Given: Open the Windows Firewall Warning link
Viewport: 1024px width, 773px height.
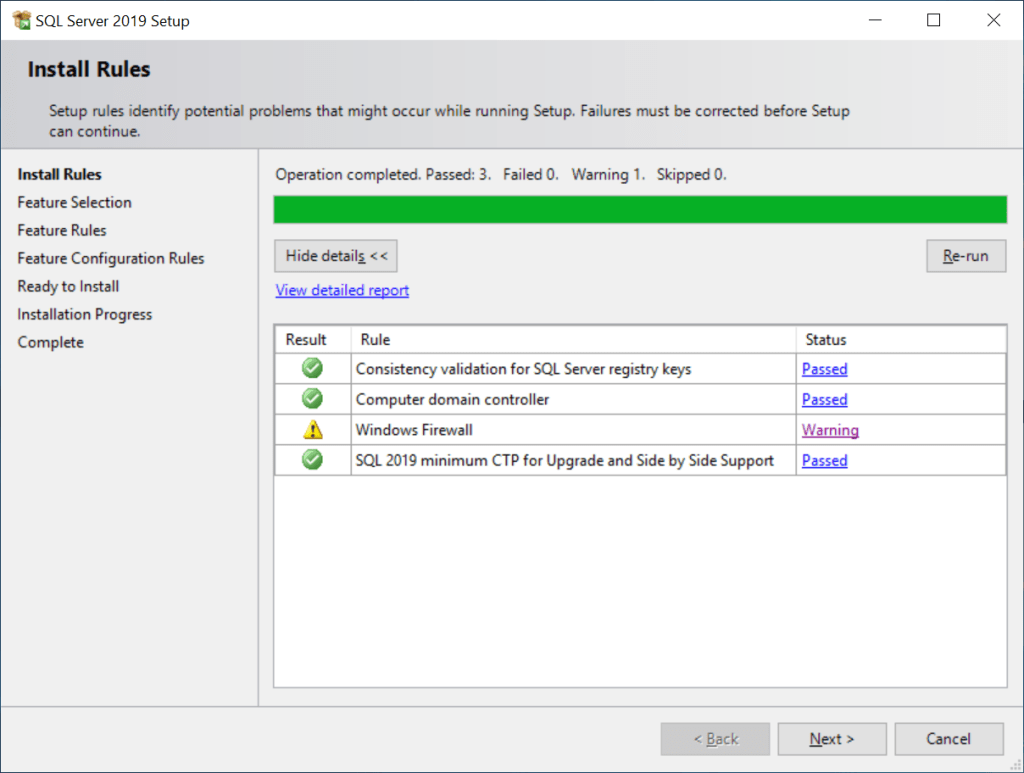Looking at the screenshot, I should 830,430.
